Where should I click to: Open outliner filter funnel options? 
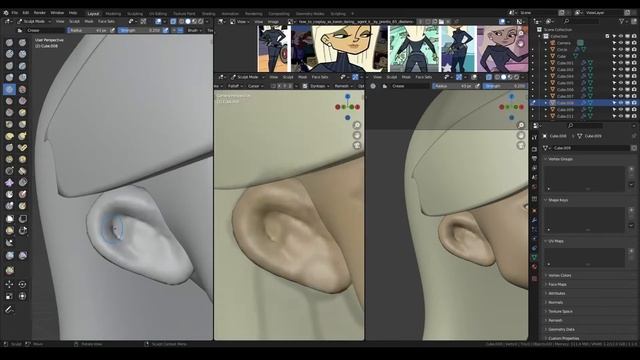coord(621,21)
